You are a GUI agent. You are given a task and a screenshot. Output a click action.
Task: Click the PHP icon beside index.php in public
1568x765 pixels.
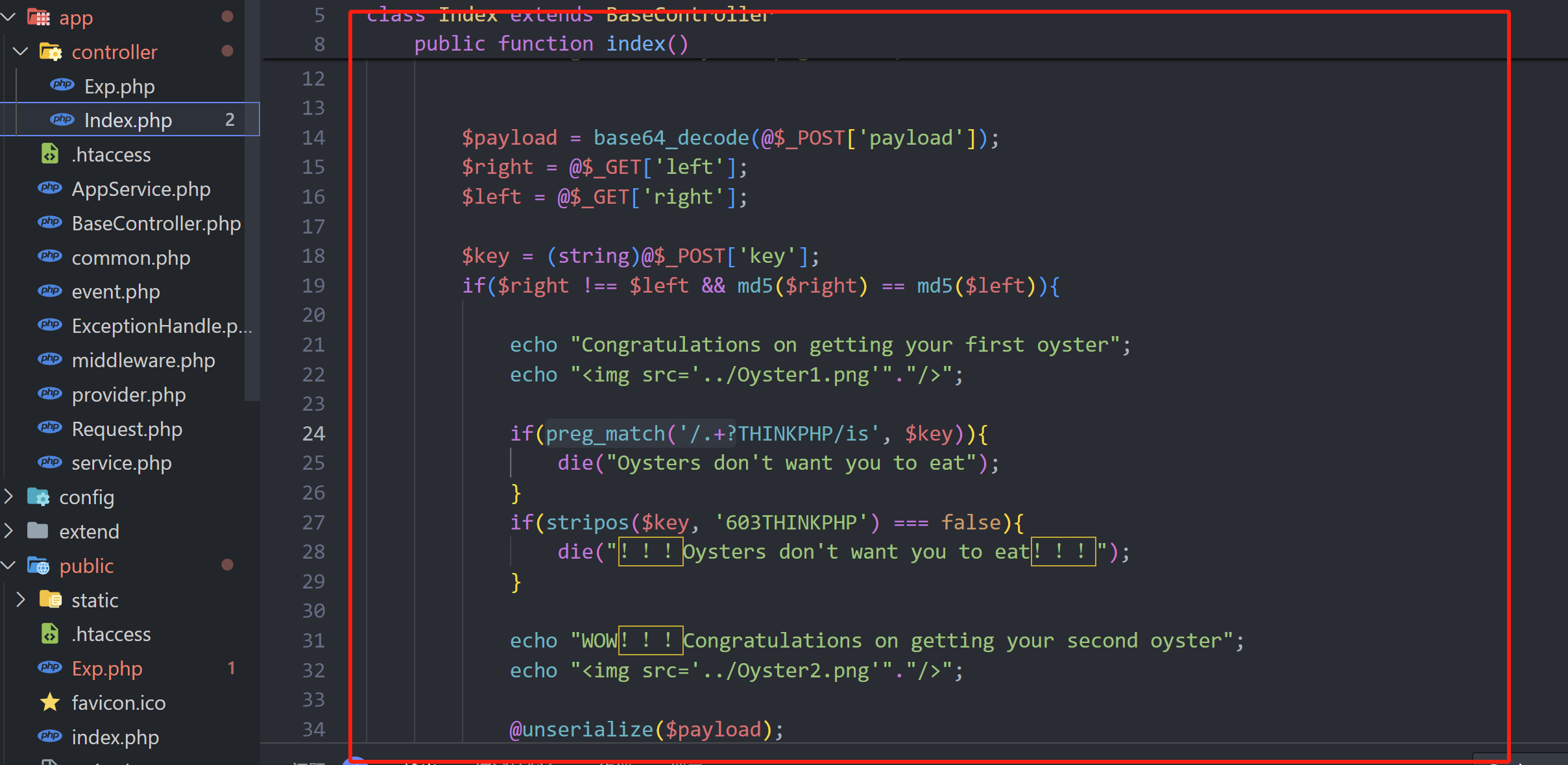pyautogui.click(x=50, y=736)
